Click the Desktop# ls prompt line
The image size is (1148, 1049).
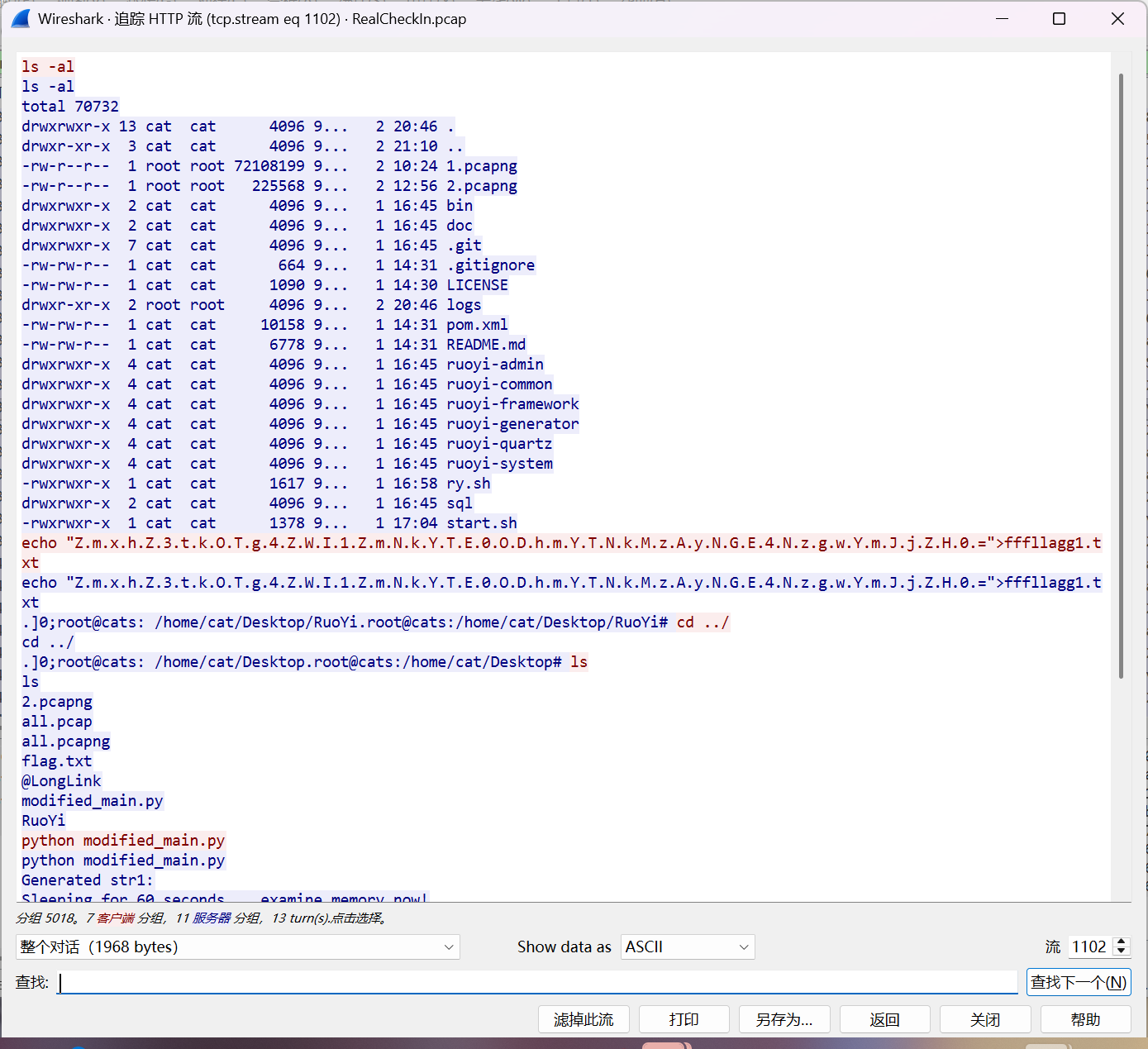point(305,661)
